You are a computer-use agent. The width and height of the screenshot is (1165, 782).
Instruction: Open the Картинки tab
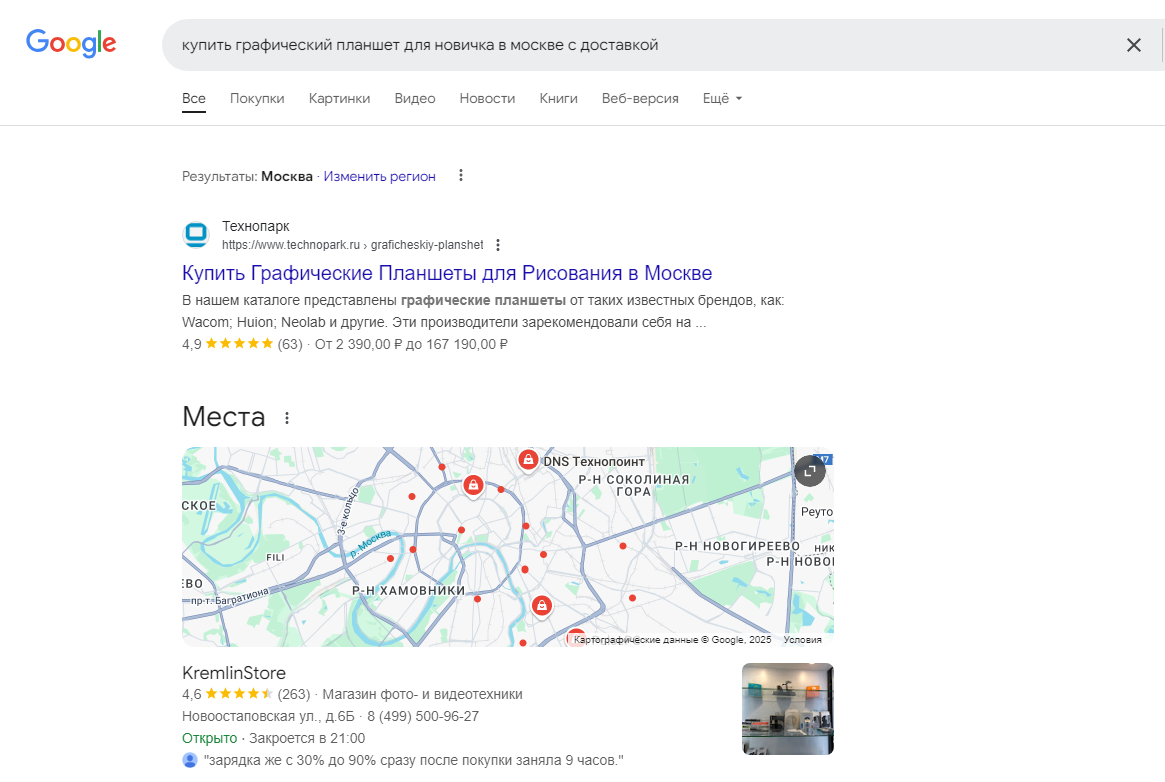tap(339, 99)
